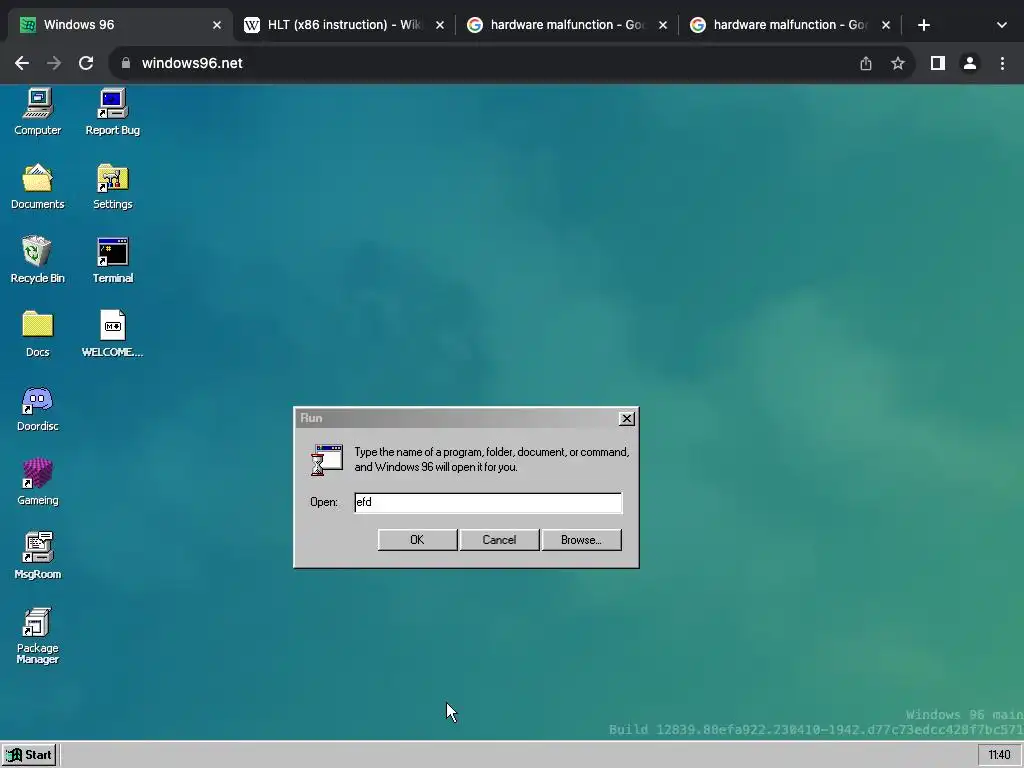Open the Chrome three-dot menu

pyautogui.click(x=1002, y=63)
